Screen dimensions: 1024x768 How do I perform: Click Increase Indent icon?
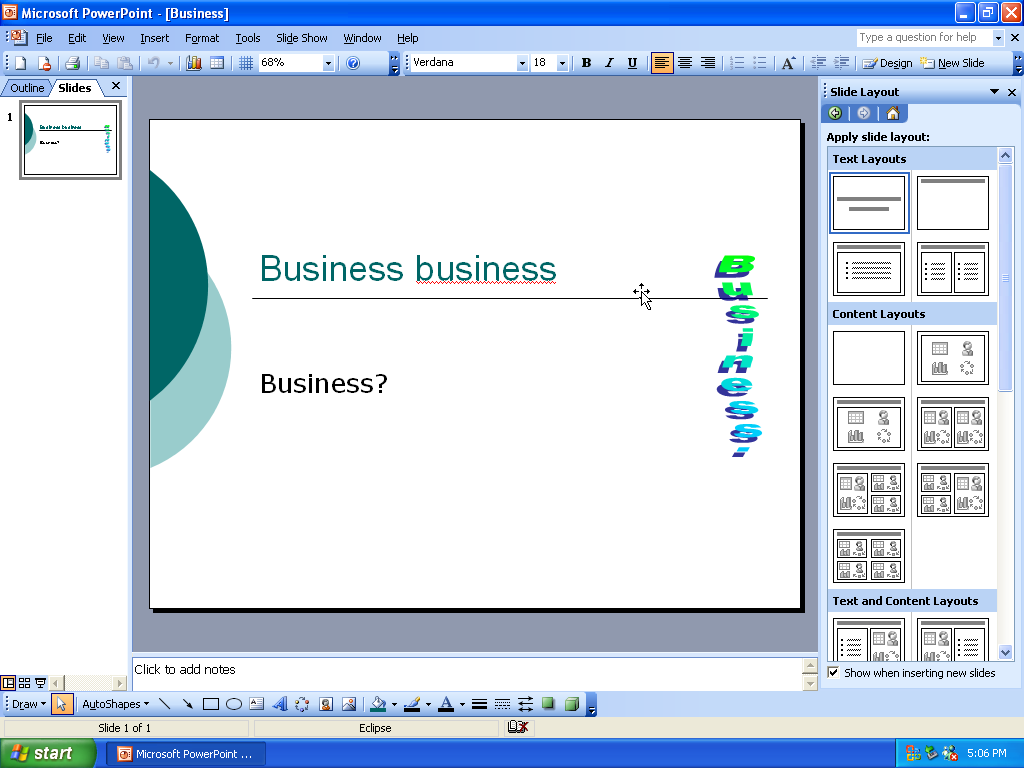pyautogui.click(x=842, y=63)
